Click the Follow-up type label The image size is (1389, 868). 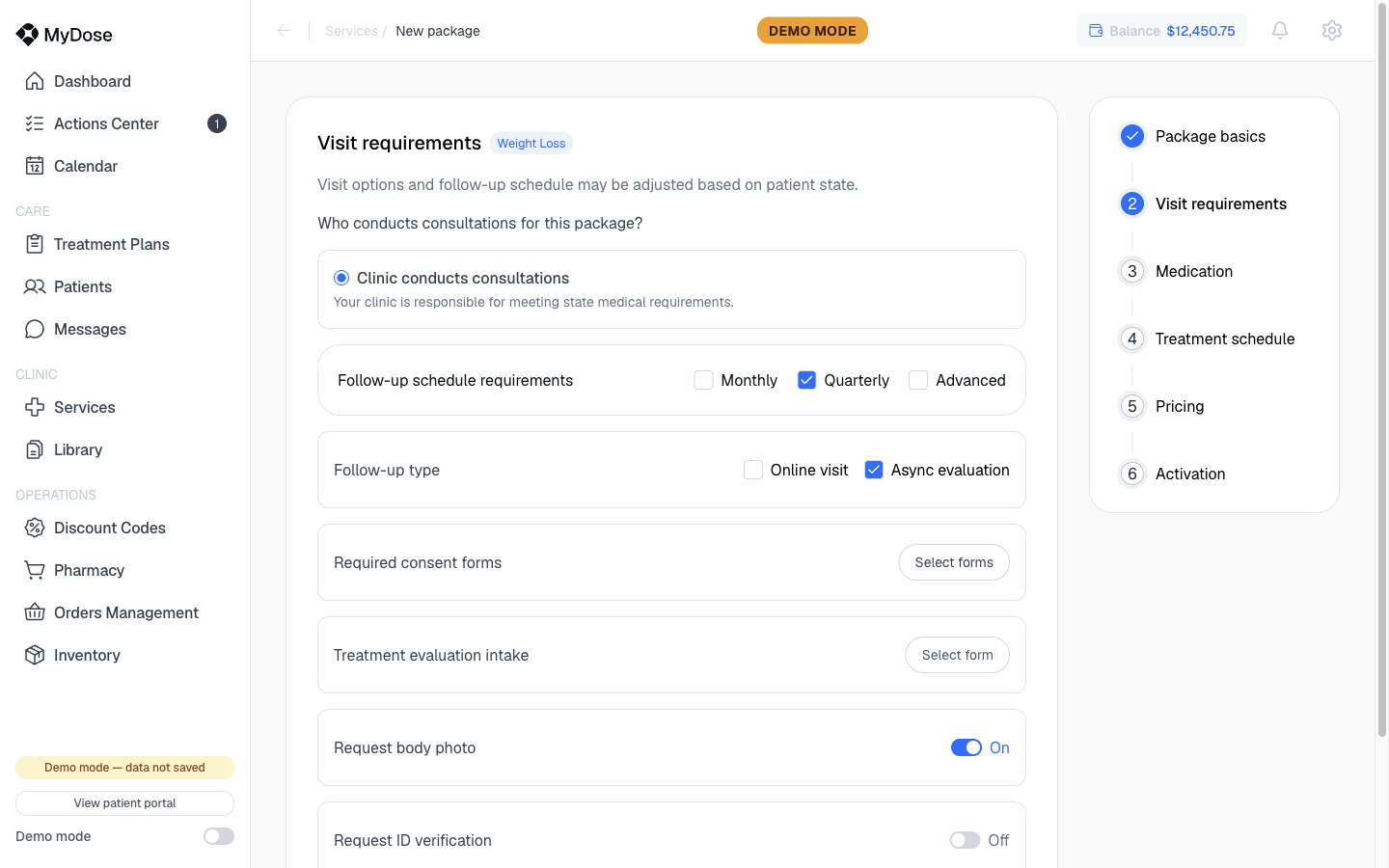click(387, 470)
